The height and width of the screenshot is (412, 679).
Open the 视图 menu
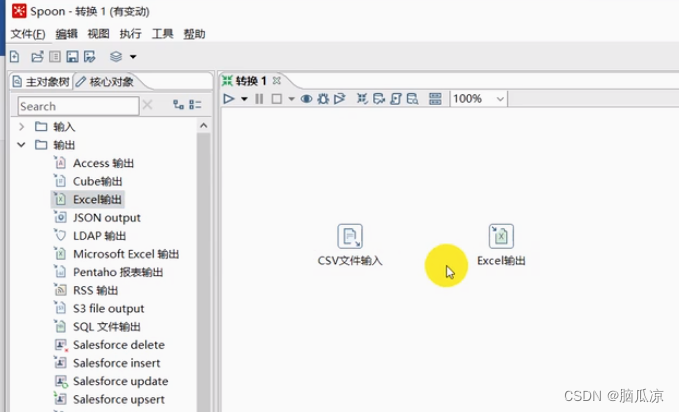click(98, 34)
